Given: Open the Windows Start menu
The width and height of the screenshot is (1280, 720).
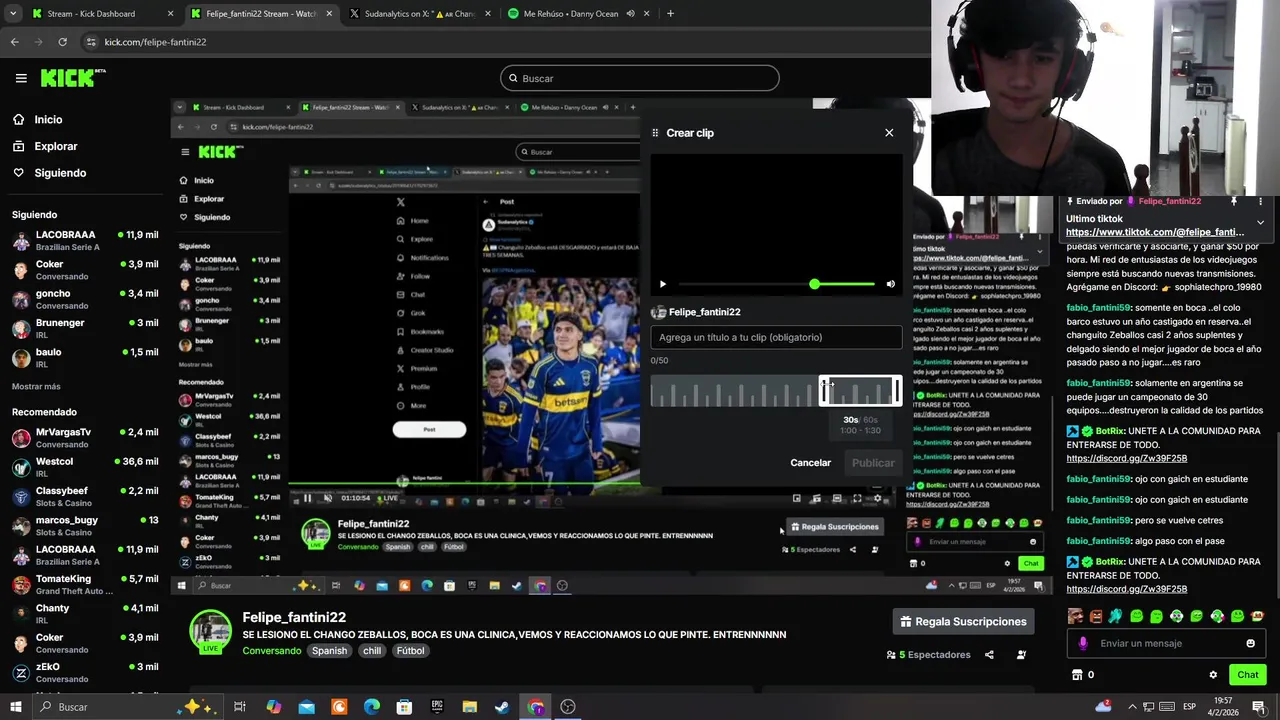Looking at the screenshot, I should 15,707.
